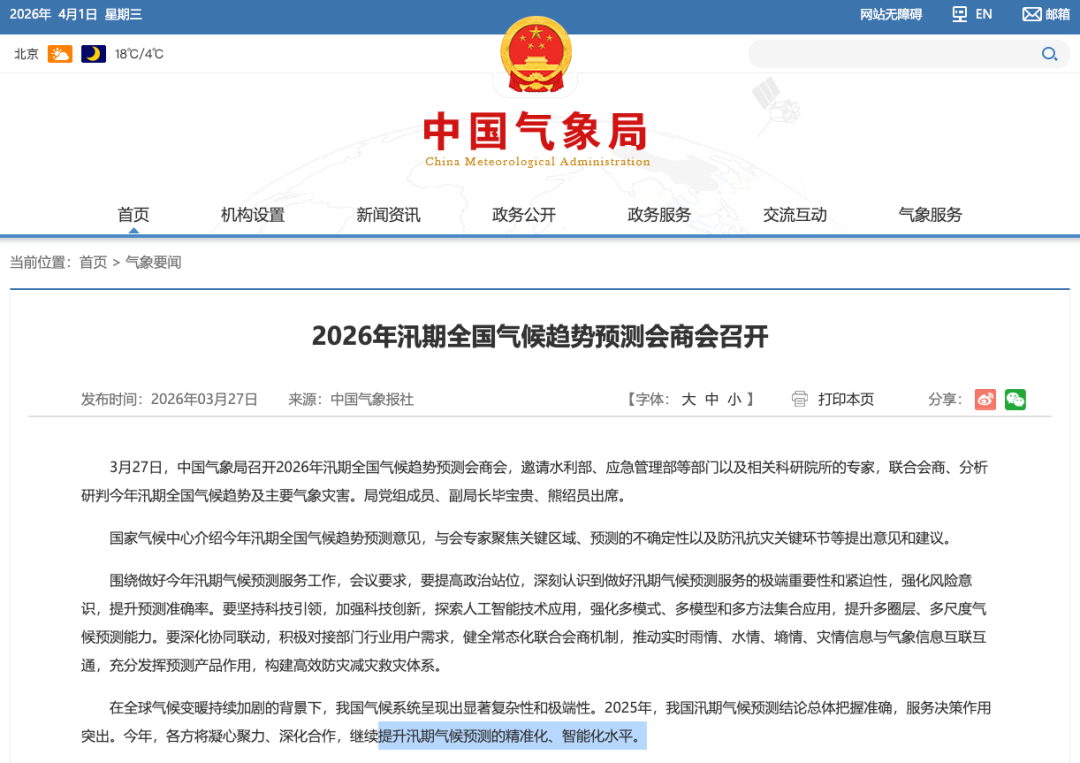The width and height of the screenshot is (1080, 763).
Task: Click the search magnifier icon
Action: [x=1049, y=54]
